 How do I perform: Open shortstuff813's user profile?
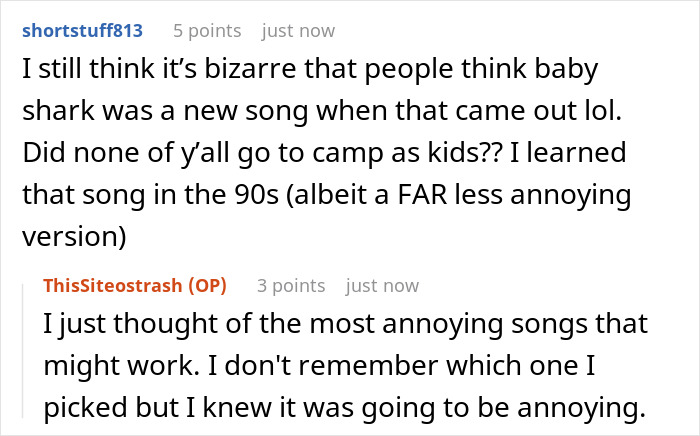(82, 31)
